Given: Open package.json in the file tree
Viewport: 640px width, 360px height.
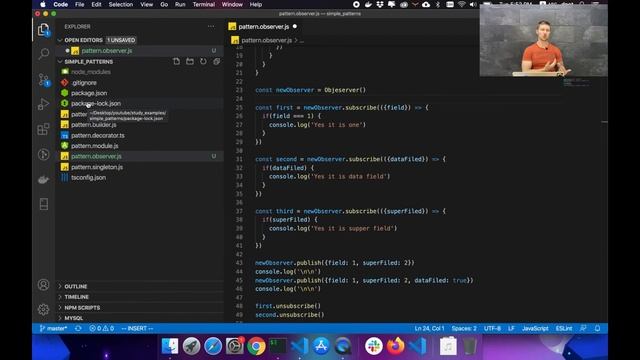Looking at the screenshot, I should pos(89,93).
